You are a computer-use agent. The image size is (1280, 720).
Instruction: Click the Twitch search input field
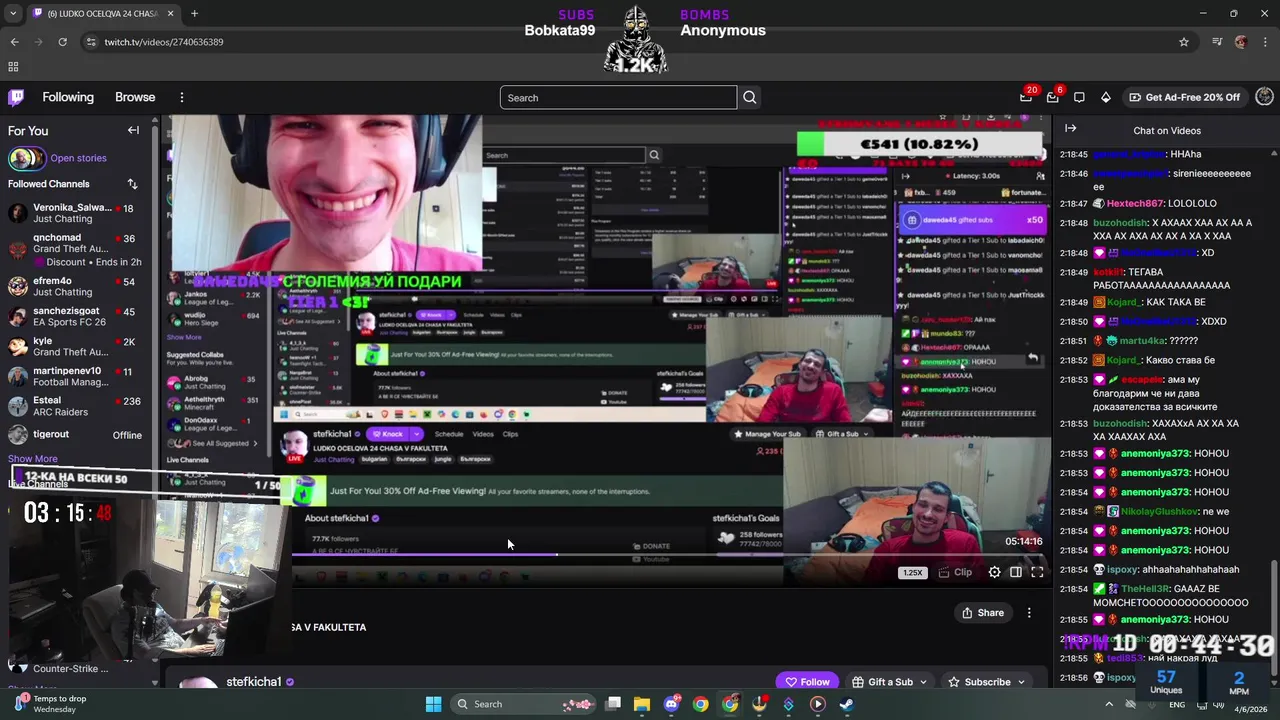pos(618,97)
